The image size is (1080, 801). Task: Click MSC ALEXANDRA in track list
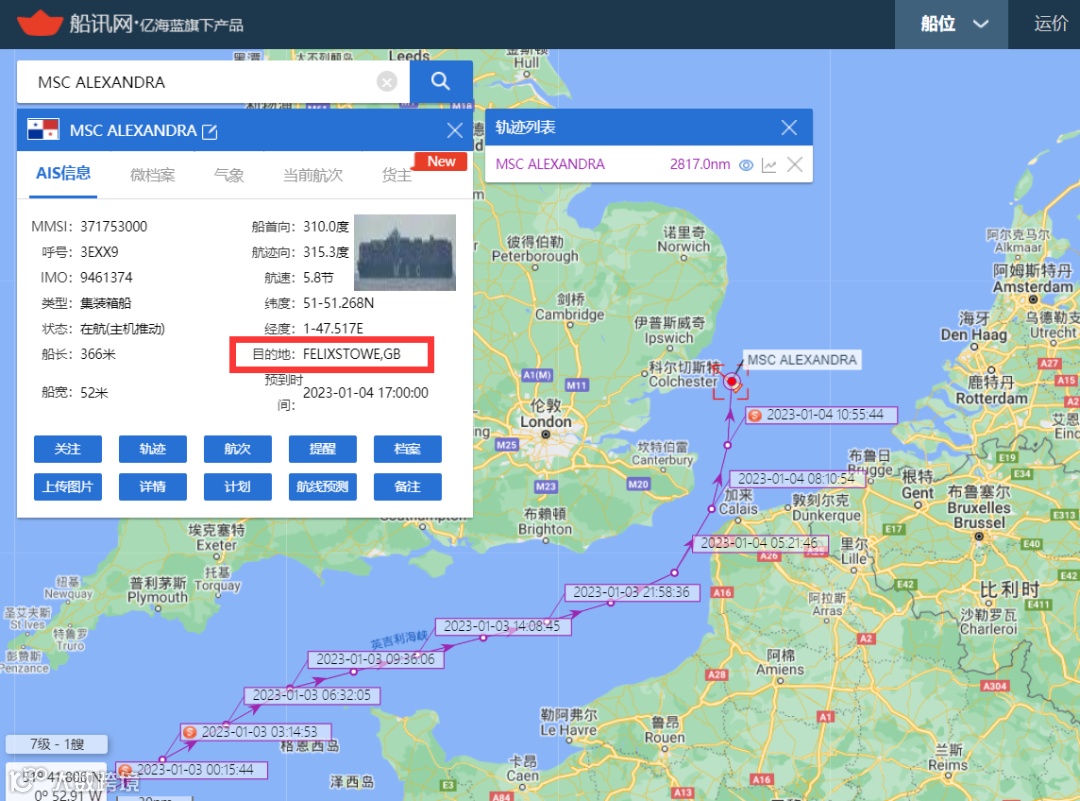click(550, 165)
